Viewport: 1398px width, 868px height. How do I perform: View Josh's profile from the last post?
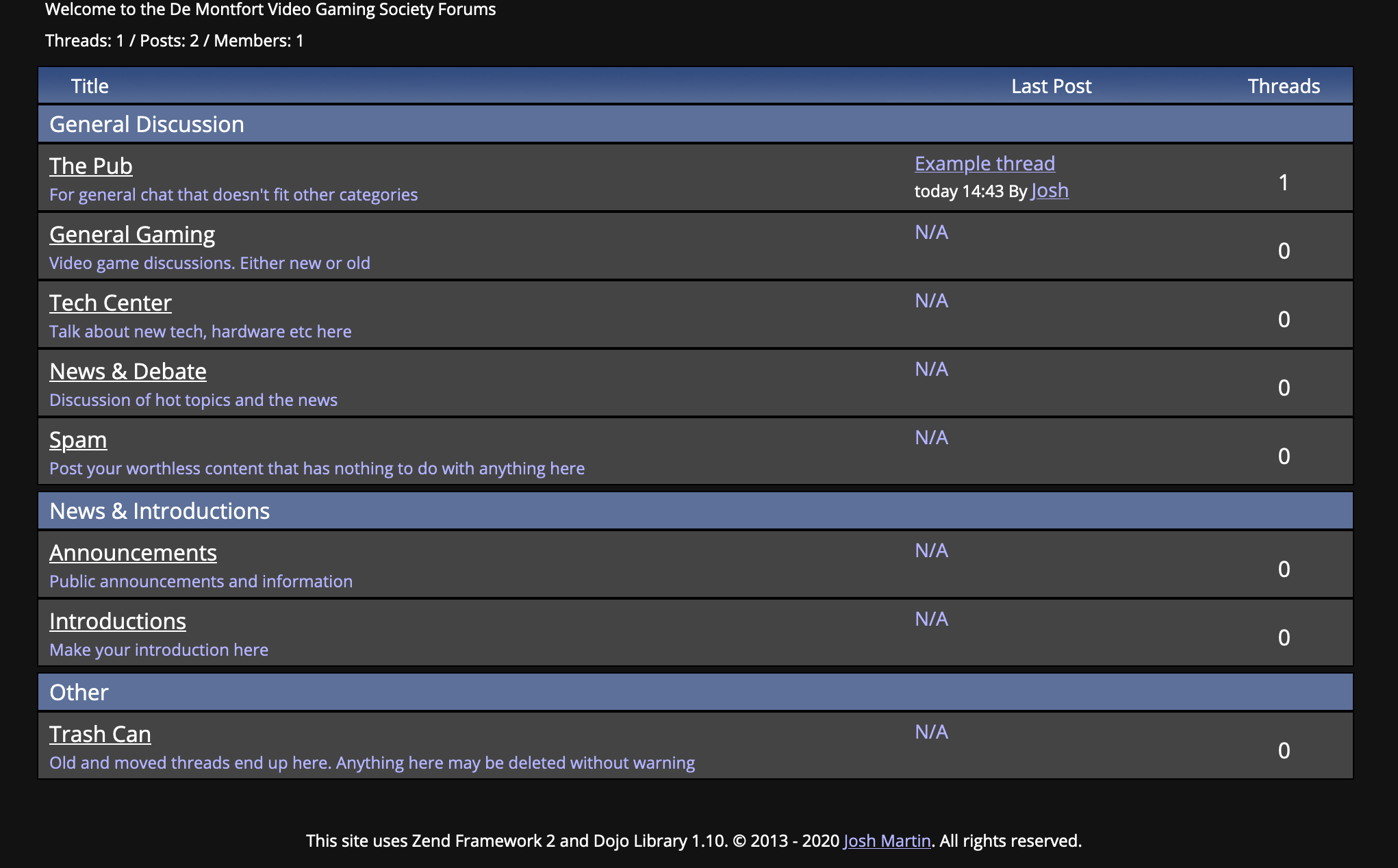(1050, 190)
